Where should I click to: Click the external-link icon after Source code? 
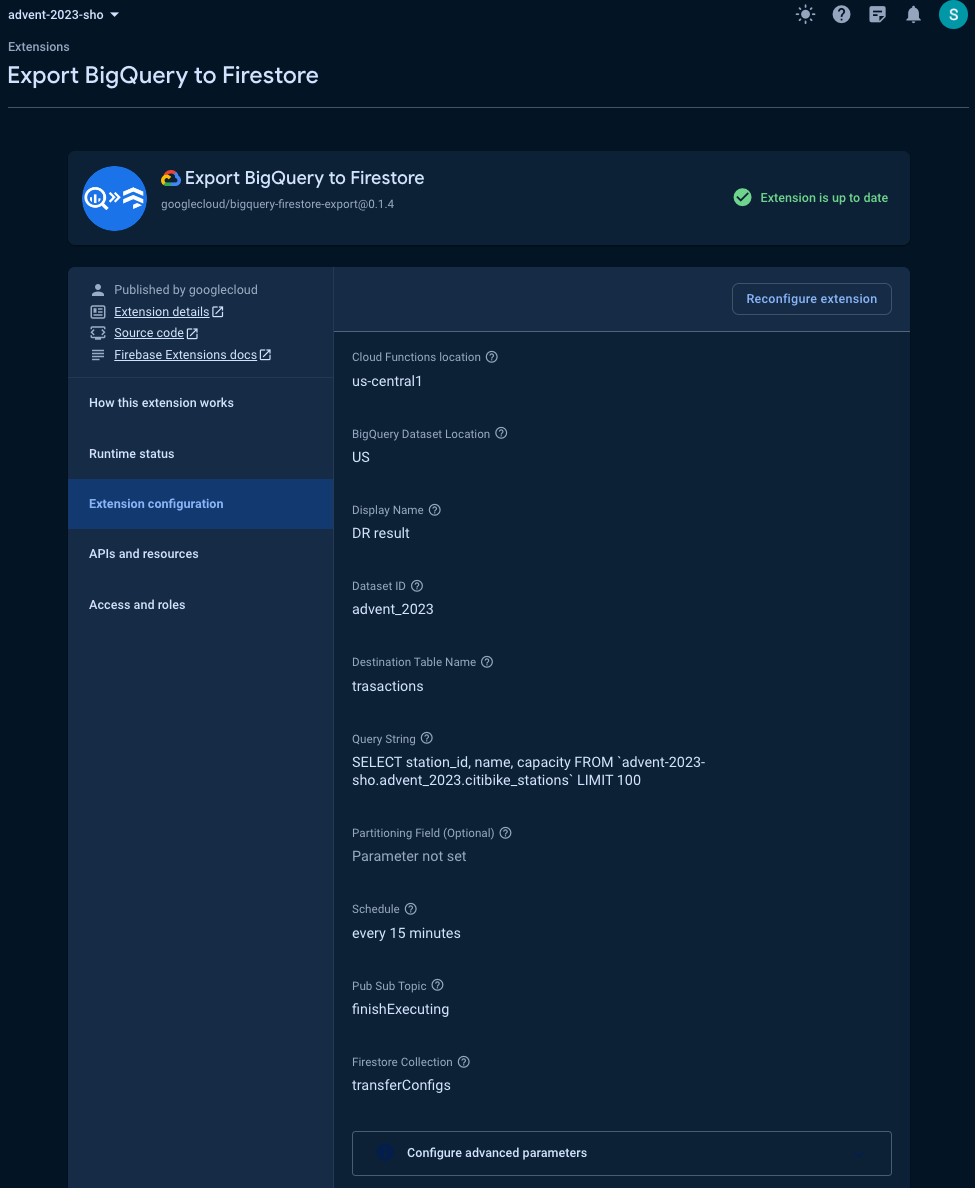click(x=192, y=333)
